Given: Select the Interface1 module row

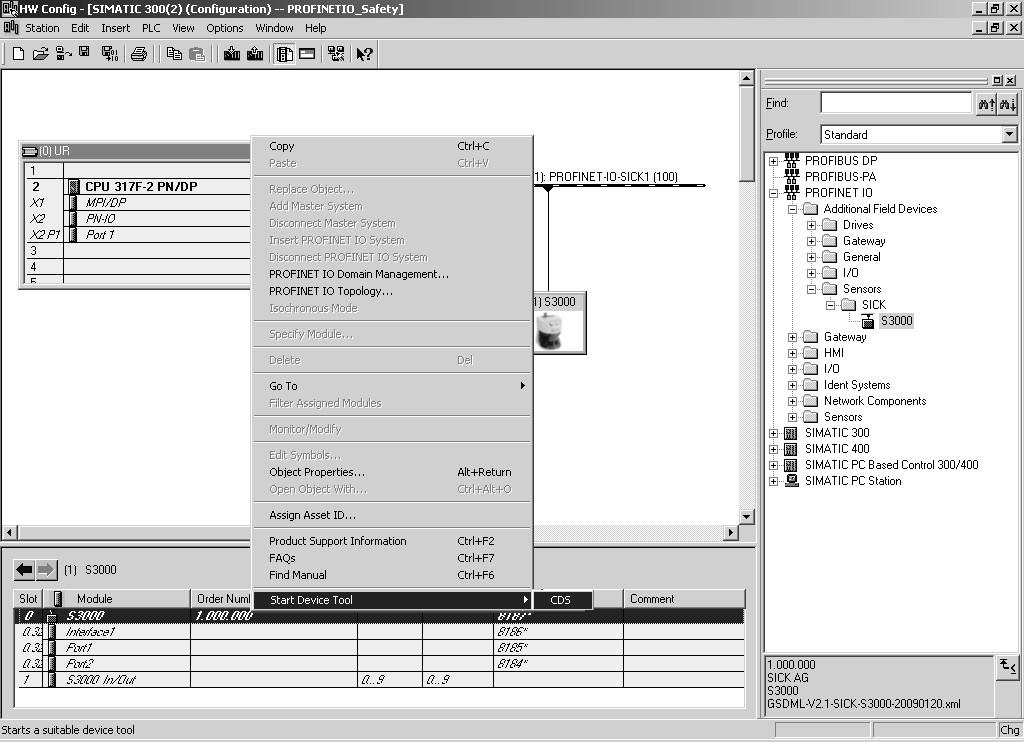Looking at the screenshot, I should pos(379,632).
